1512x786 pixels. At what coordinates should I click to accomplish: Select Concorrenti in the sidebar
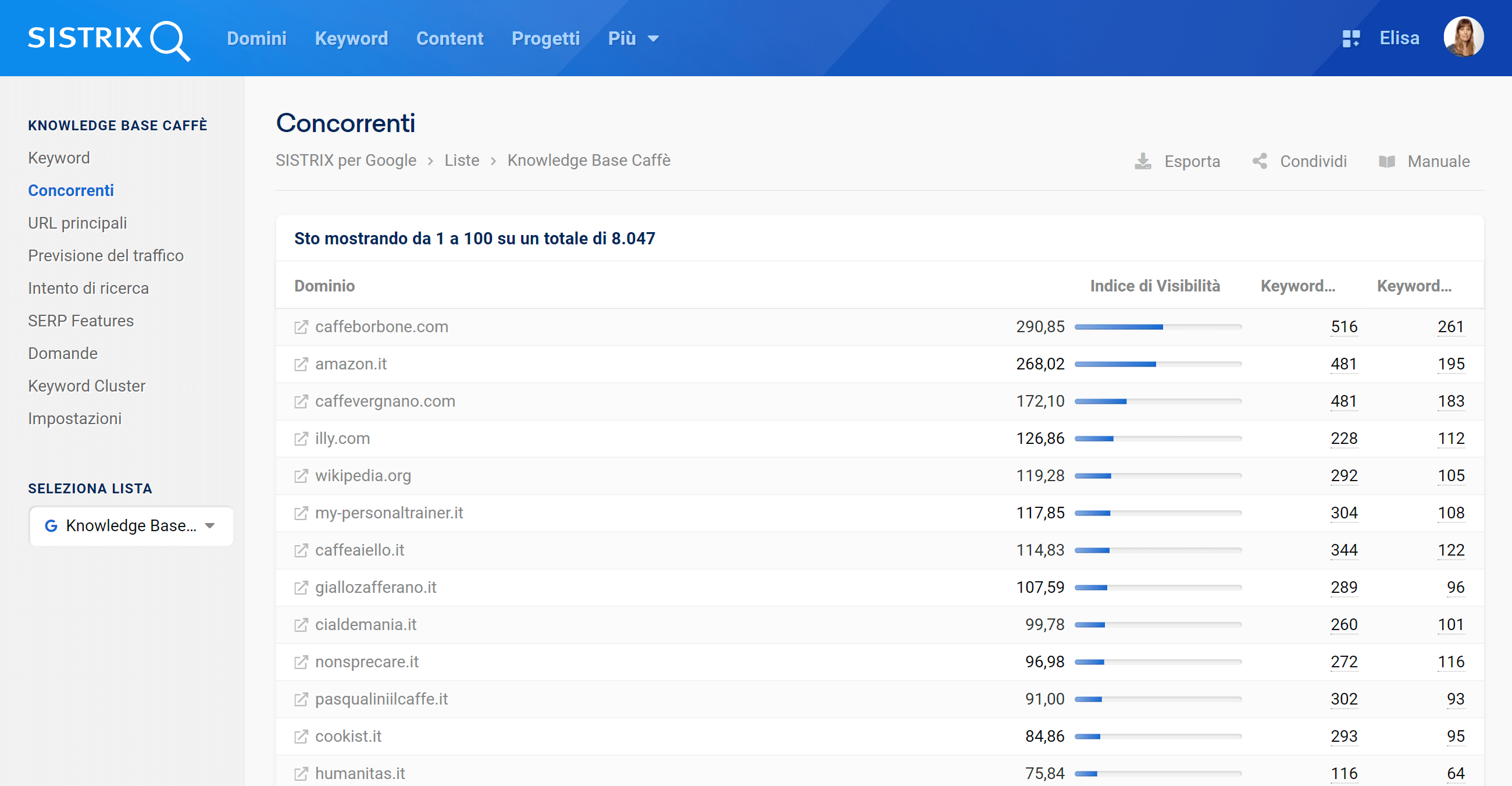(x=71, y=191)
